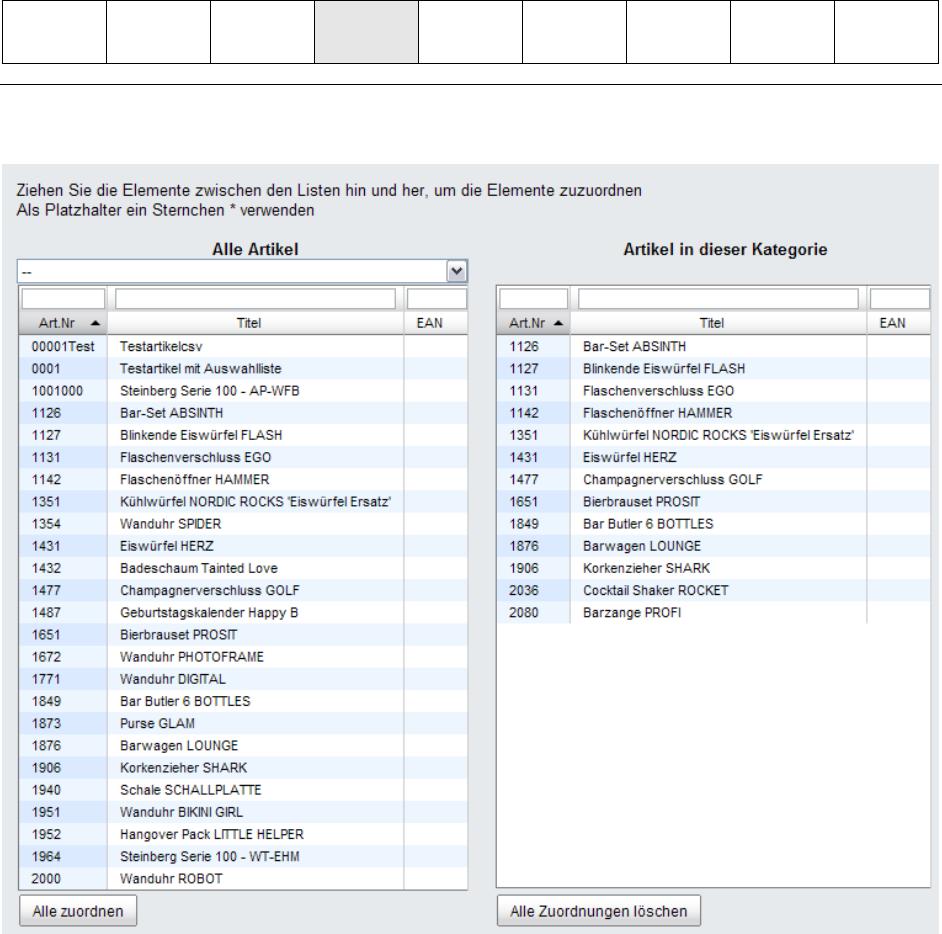Select Barwagen LOUNGE in the category list
Viewport: 942px width, 934px height.
click(x=714, y=547)
